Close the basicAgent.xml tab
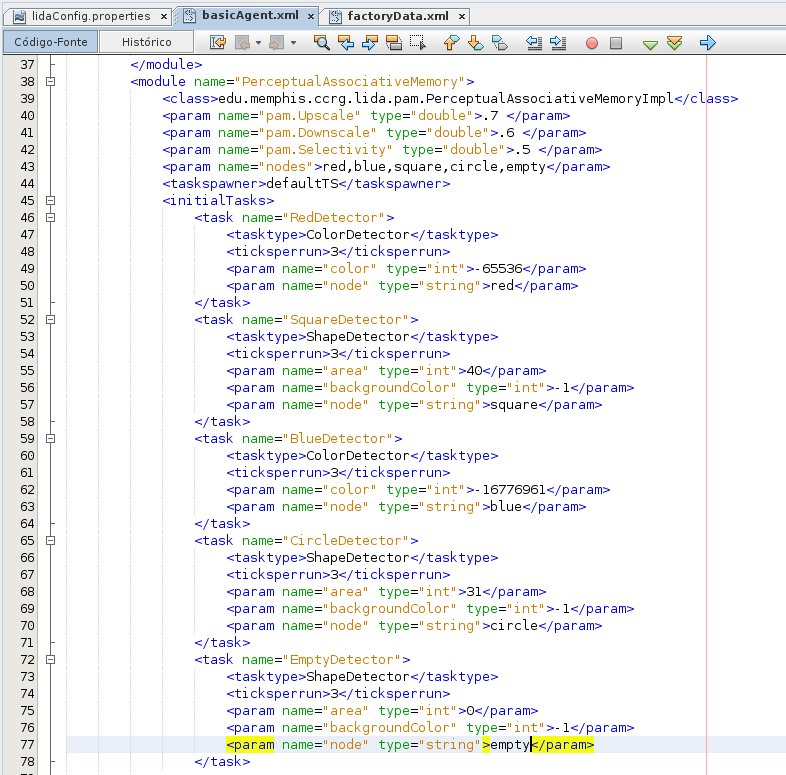The height and width of the screenshot is (775, 786). (x=309, y=17)
